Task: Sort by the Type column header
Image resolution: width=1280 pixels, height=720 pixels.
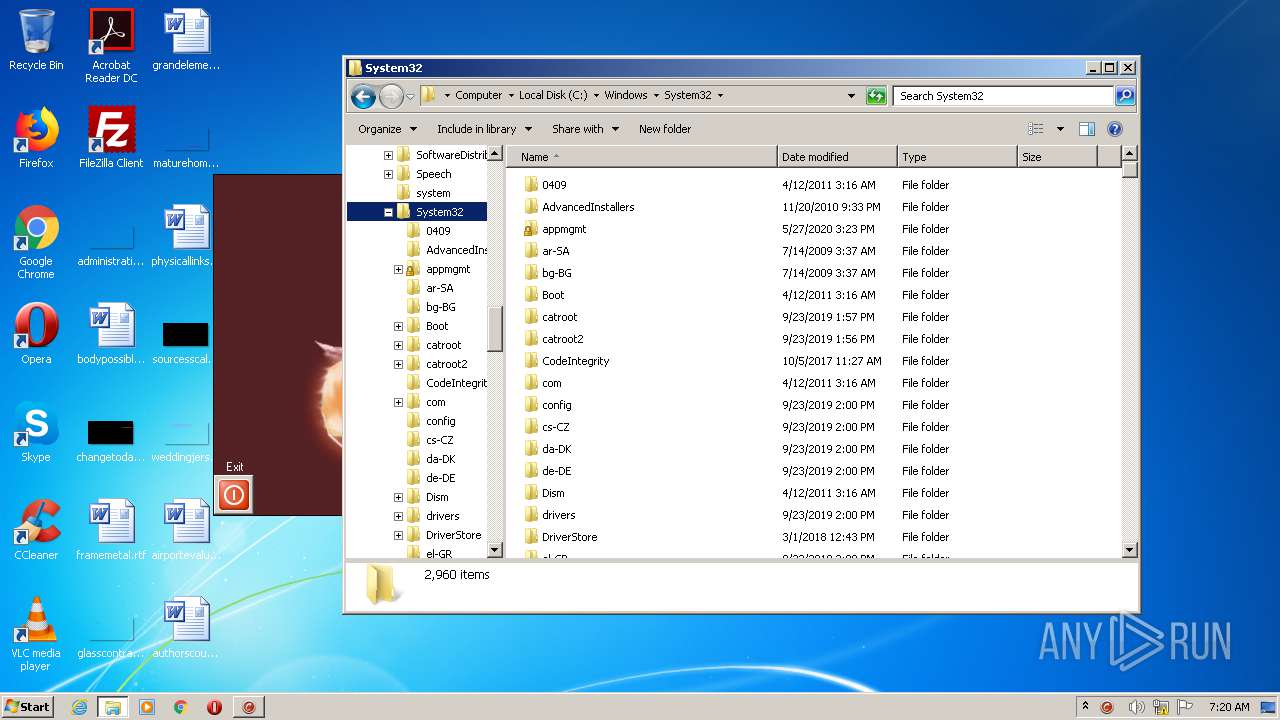Action: tap(957, 157)
